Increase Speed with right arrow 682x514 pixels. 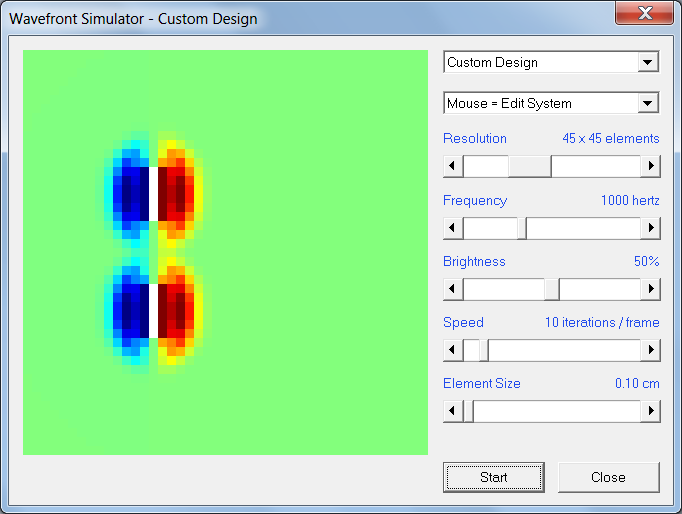pyautogui.click(x=651, y=350)
